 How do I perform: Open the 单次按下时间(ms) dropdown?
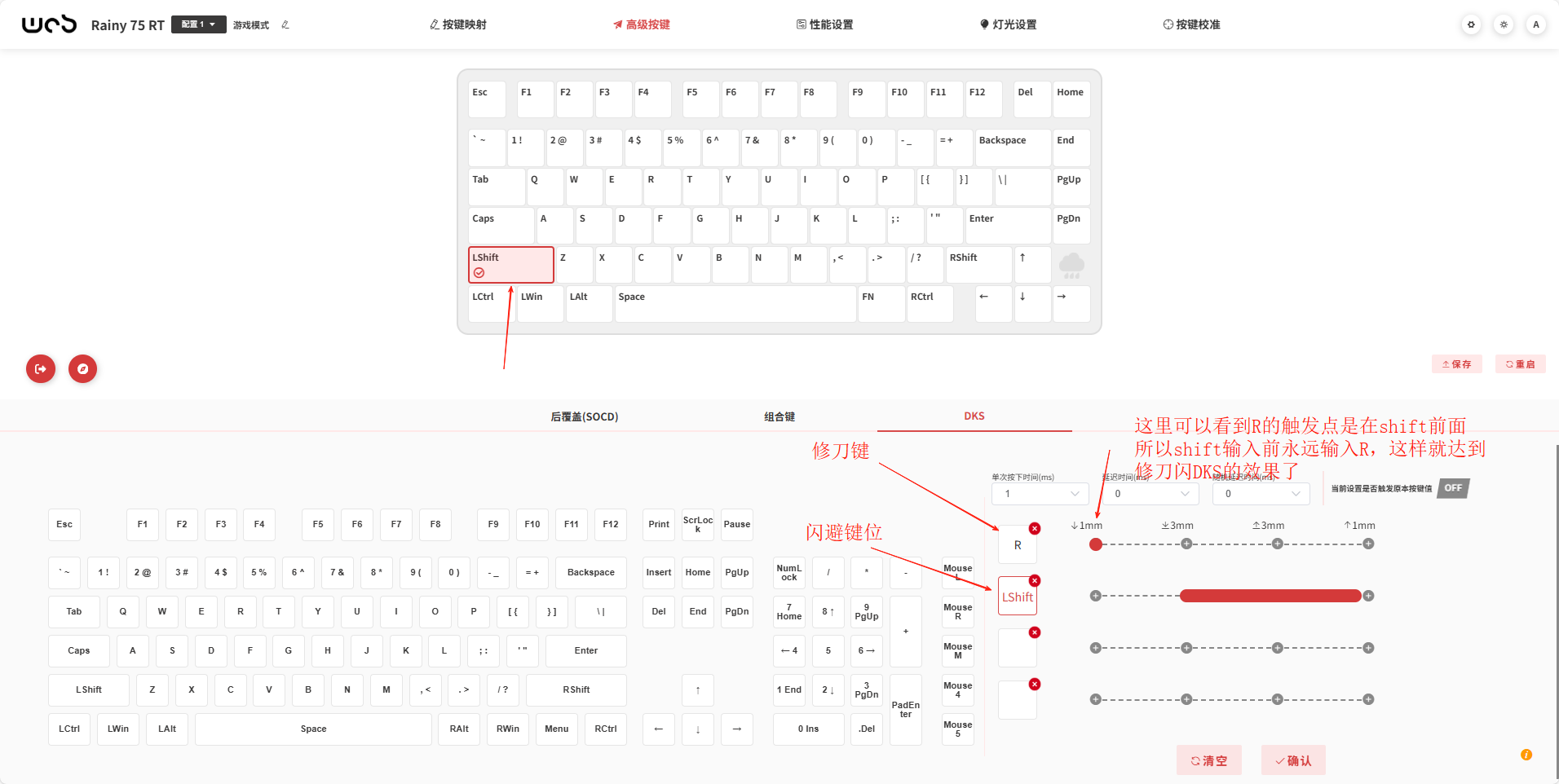1040,494
